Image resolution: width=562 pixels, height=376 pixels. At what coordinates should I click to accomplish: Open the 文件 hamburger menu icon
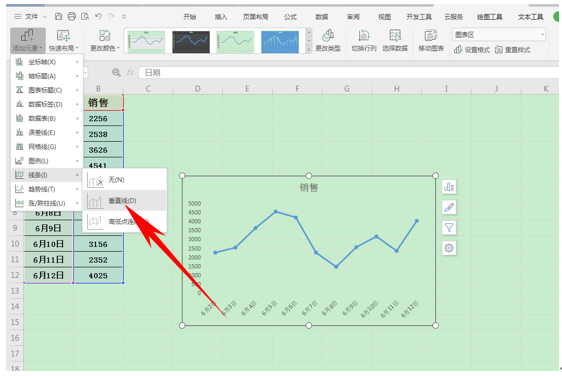click(x=18, y=16)
